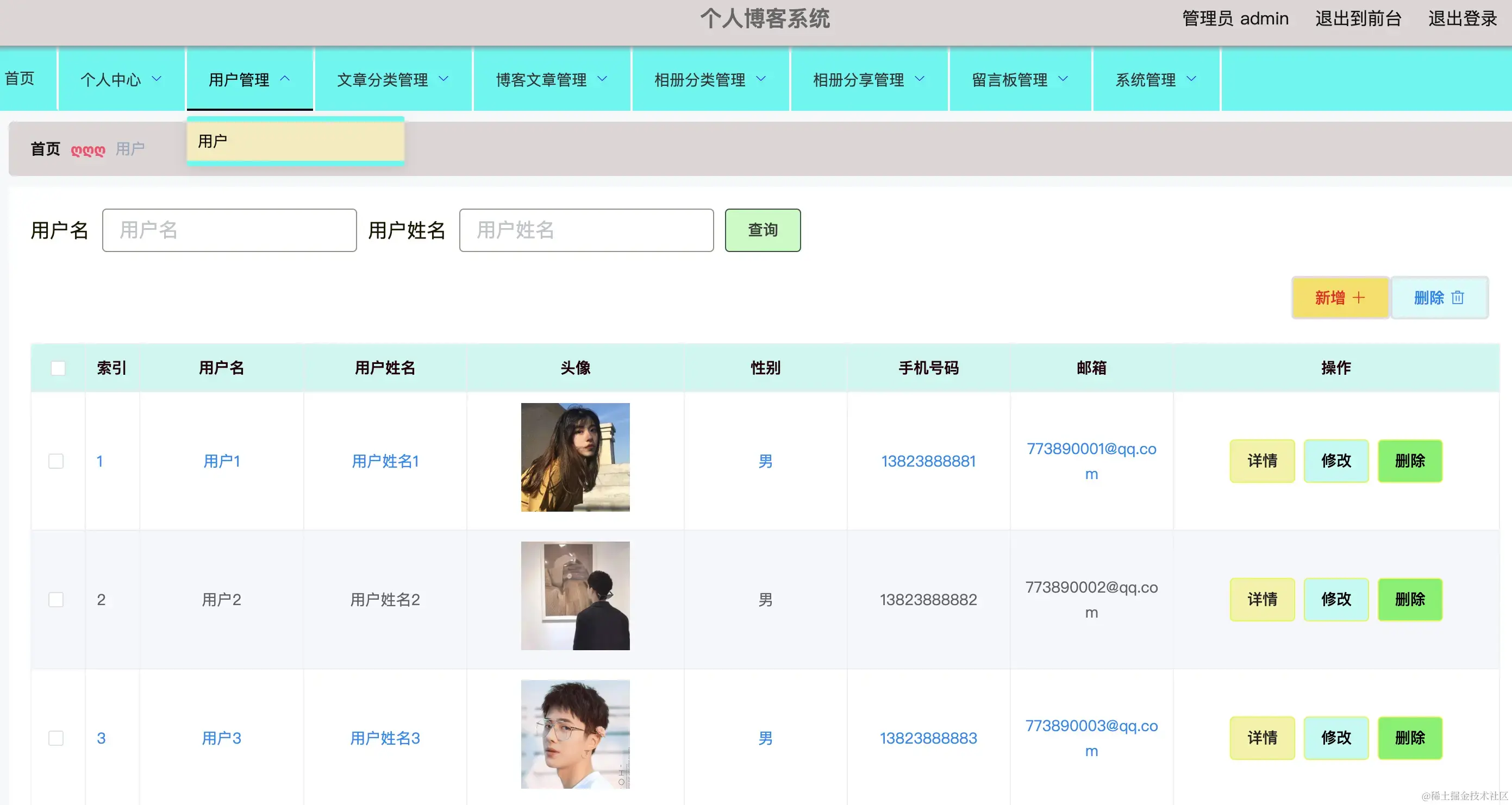Open the 相册分类管理 dropdown chevron
Screen dimensions: 1512x805
tap(762, 78)
